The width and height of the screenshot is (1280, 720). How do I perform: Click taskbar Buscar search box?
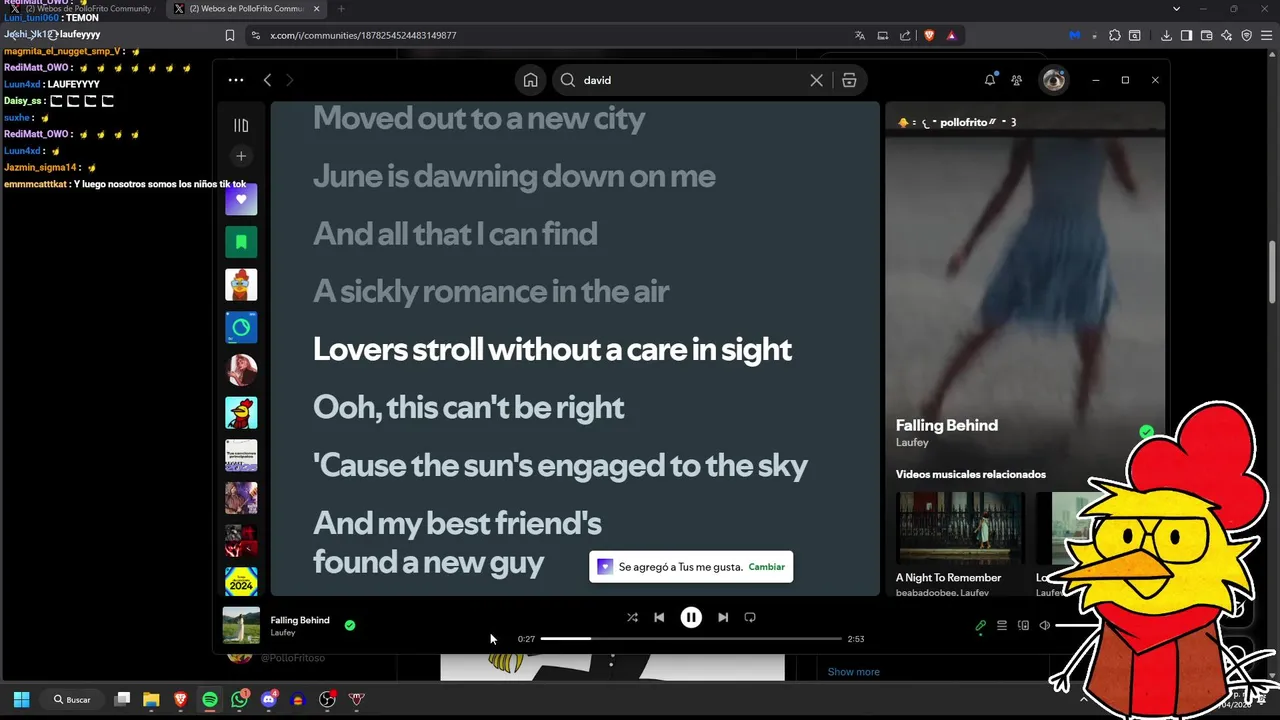coord(73,699)
